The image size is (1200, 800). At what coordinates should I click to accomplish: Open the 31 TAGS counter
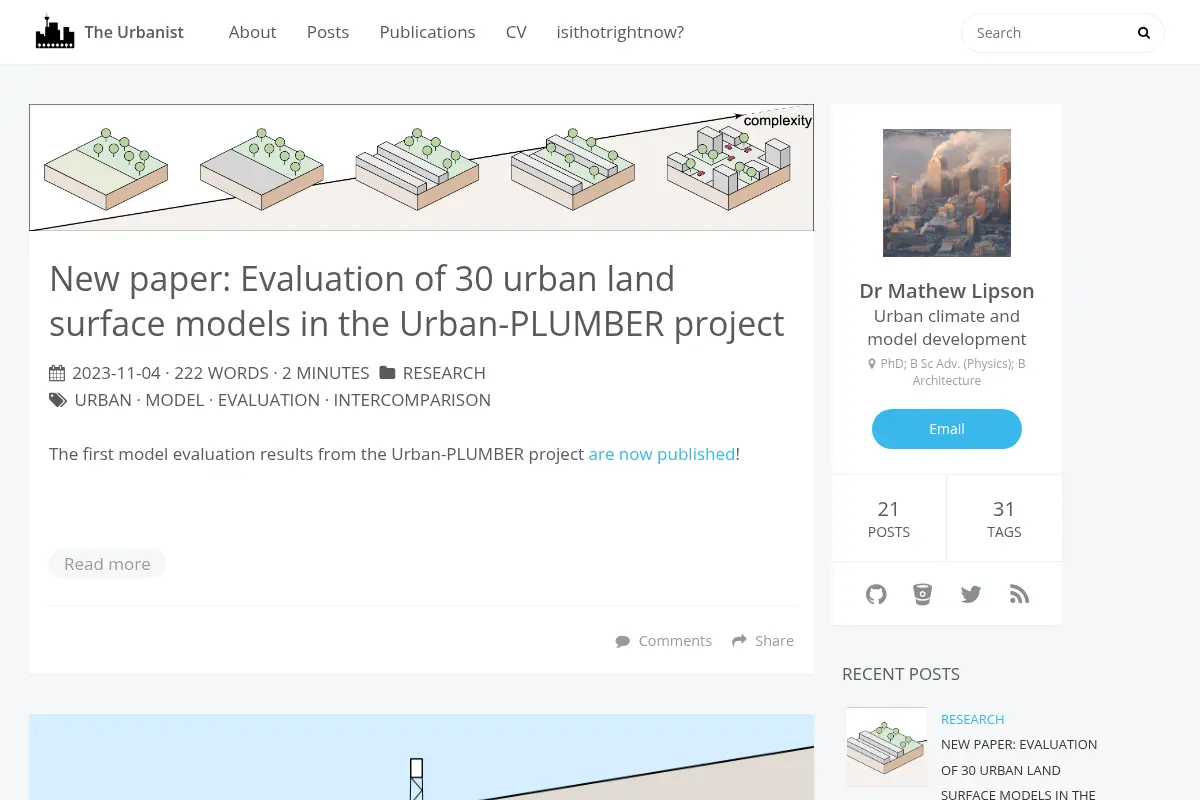(1004, 519)
